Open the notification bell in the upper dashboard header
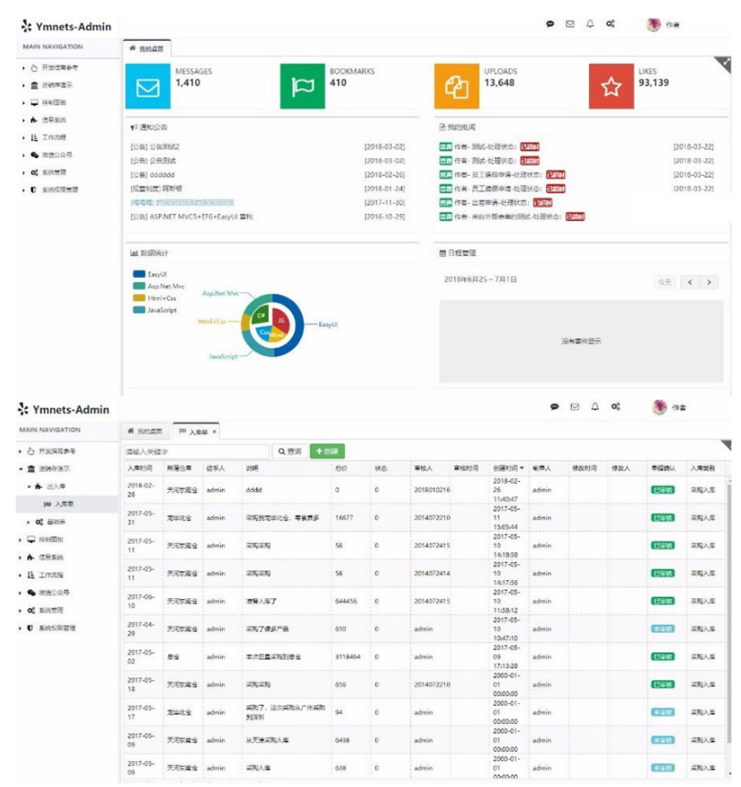This screenshot has height=787, width=741. click(590, 24)
